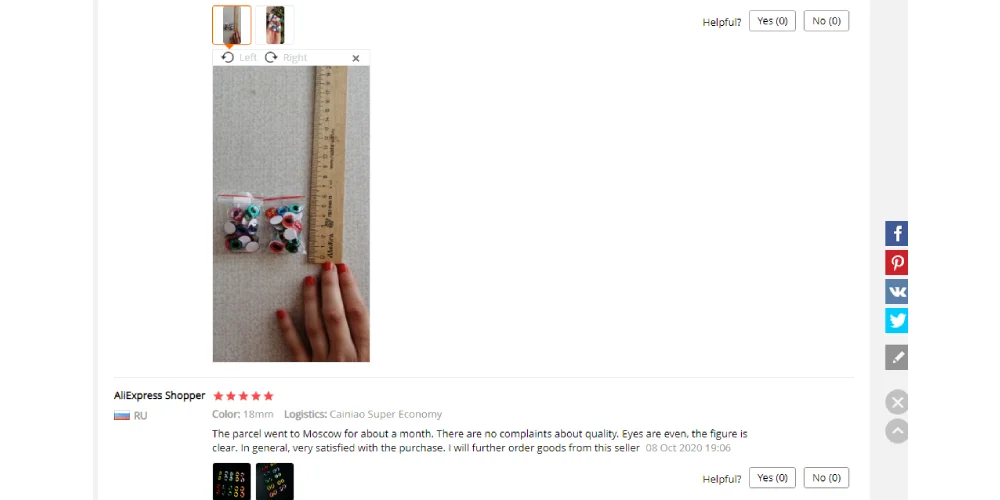The image size is (1000, 500).
Task: Click the enlarged photo of eye packets
Action: [291, 214]
